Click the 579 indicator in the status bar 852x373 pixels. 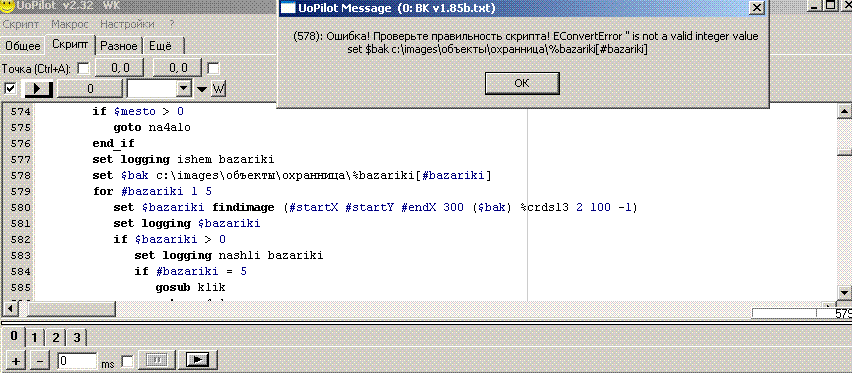843,314
